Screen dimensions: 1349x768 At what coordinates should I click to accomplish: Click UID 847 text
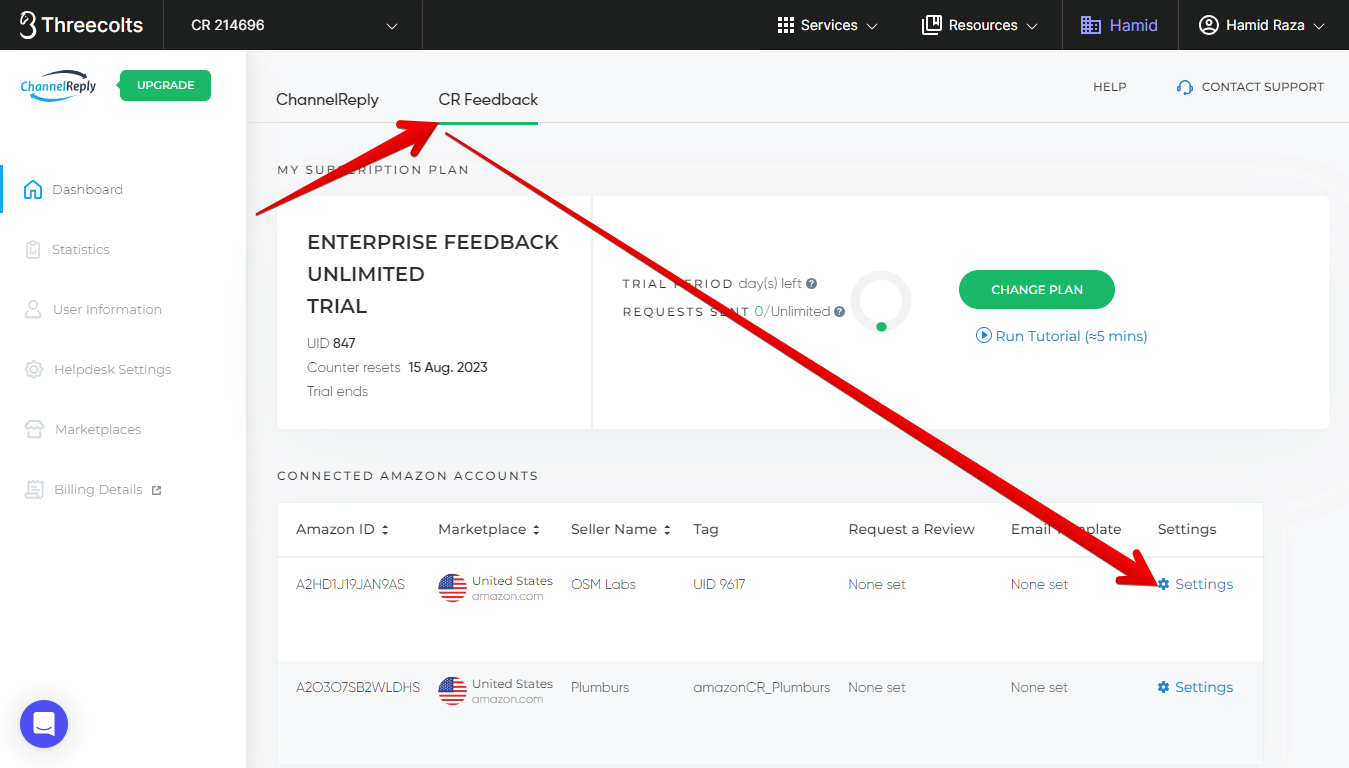pos(331,343)
